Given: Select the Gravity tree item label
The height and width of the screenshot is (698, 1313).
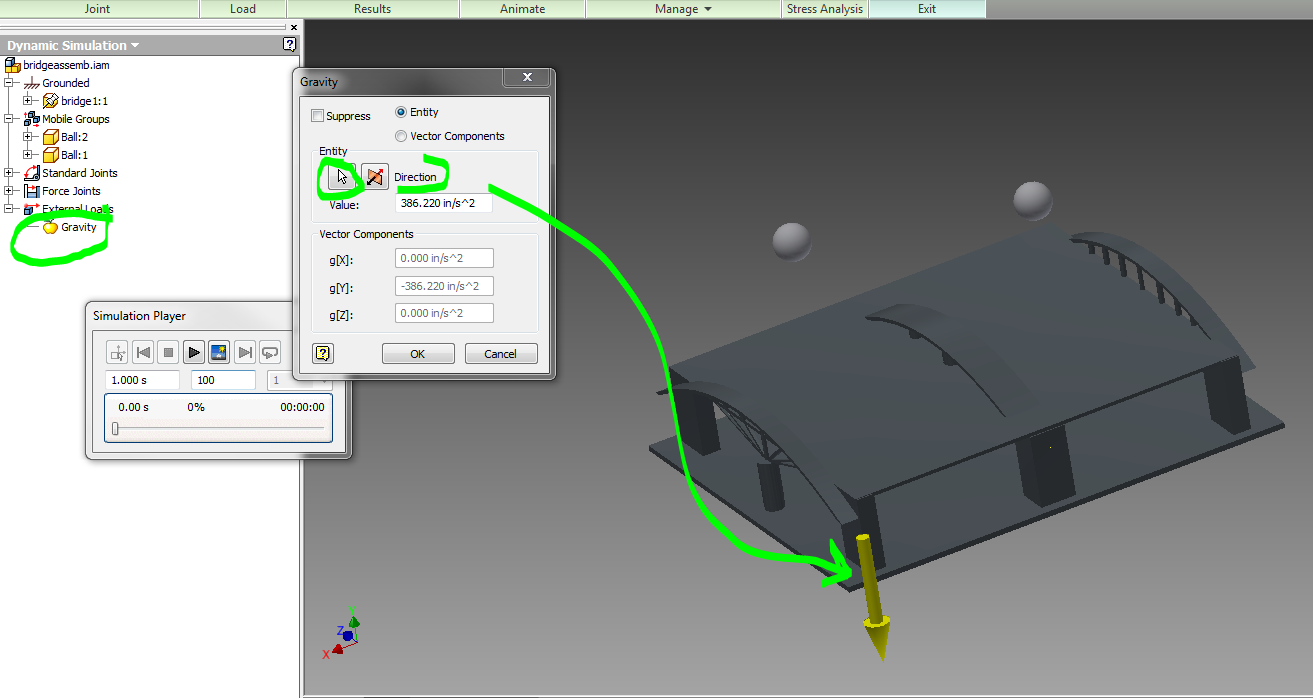Looking at the screenshot, I should pos(79,227).
